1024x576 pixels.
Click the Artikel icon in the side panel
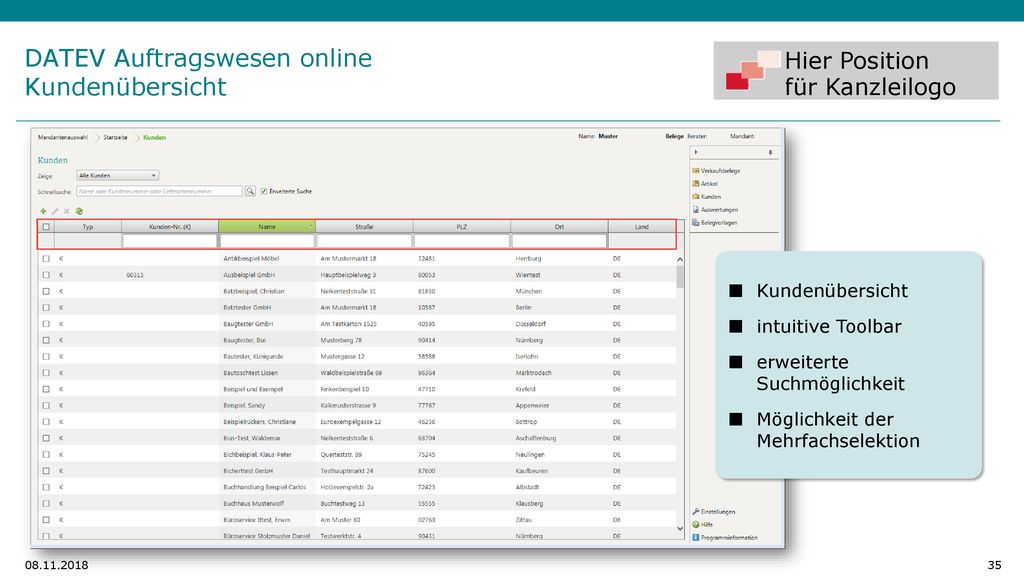696,184
